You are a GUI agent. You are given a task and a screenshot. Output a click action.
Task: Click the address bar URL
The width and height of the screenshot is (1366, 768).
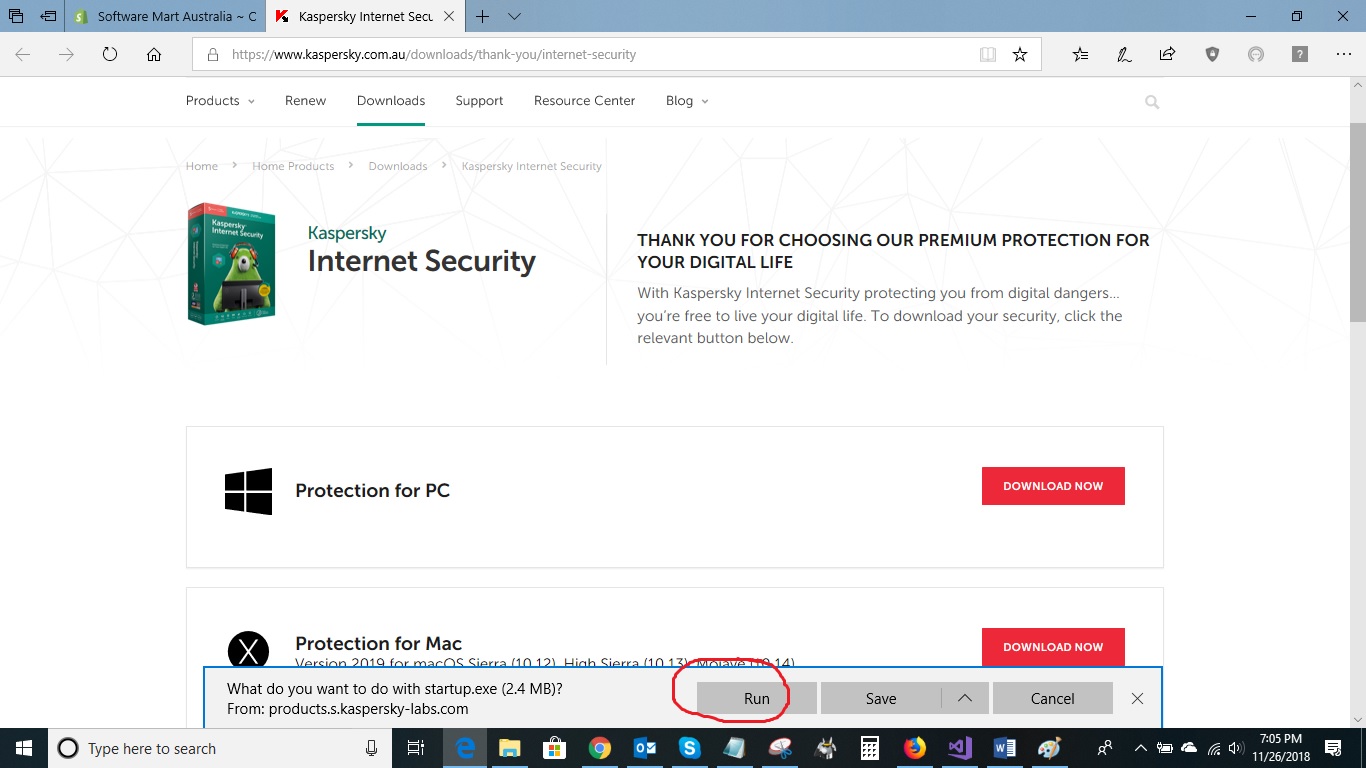[x=433, y=55]
